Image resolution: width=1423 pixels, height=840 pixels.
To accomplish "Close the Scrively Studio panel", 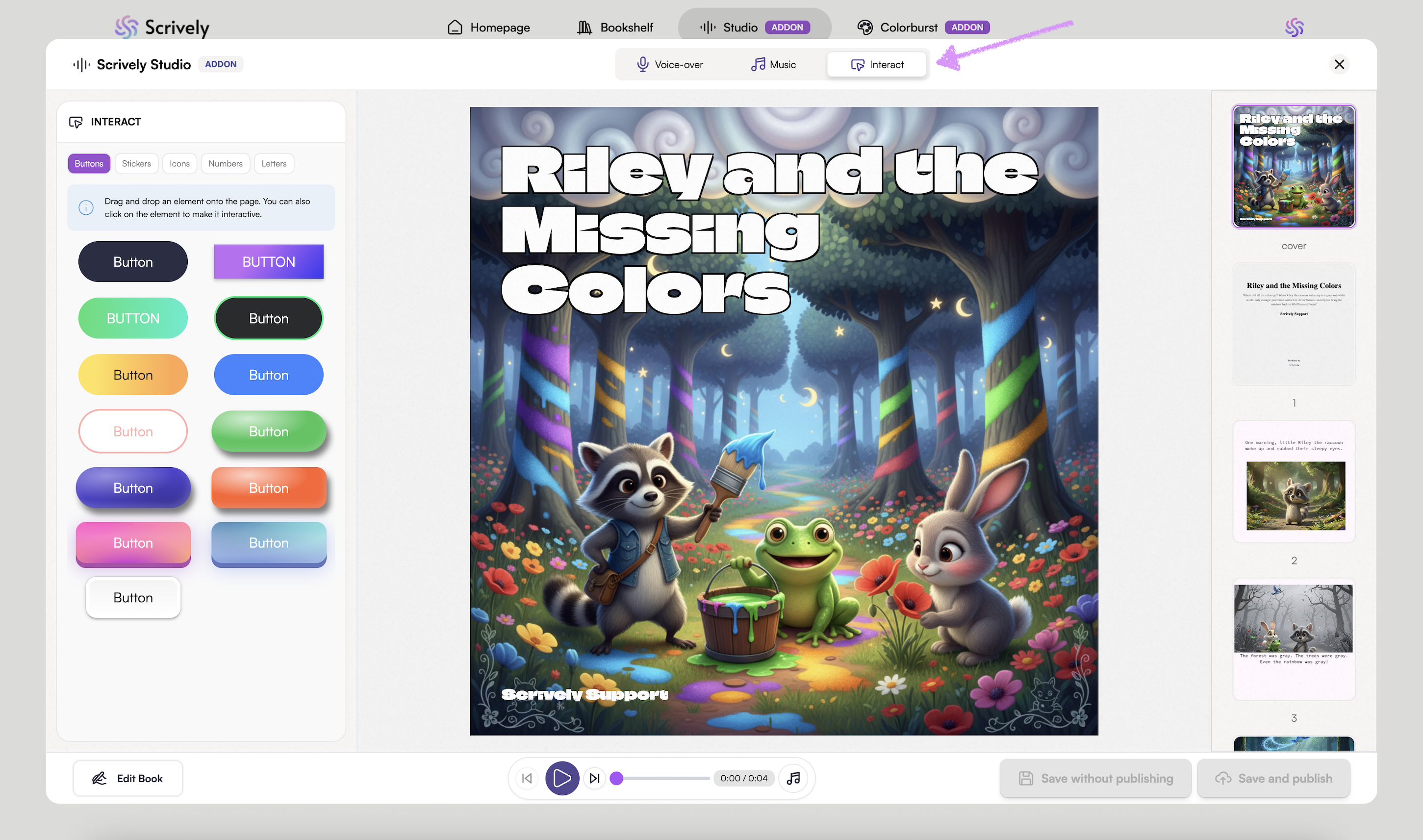I will (x=1339, y=65).
